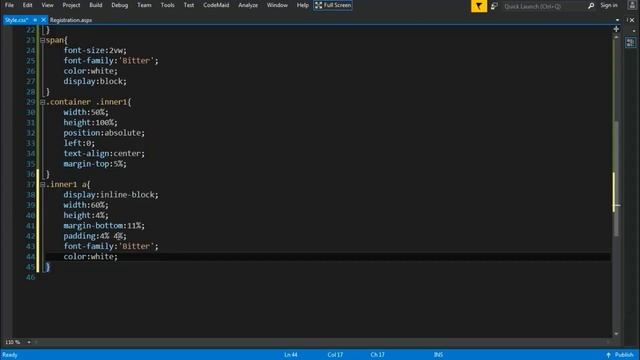The height and width of the screenshot is (360, 640).
Task: Click the line 'color:white;' on line 44
Action: [90, 257]
